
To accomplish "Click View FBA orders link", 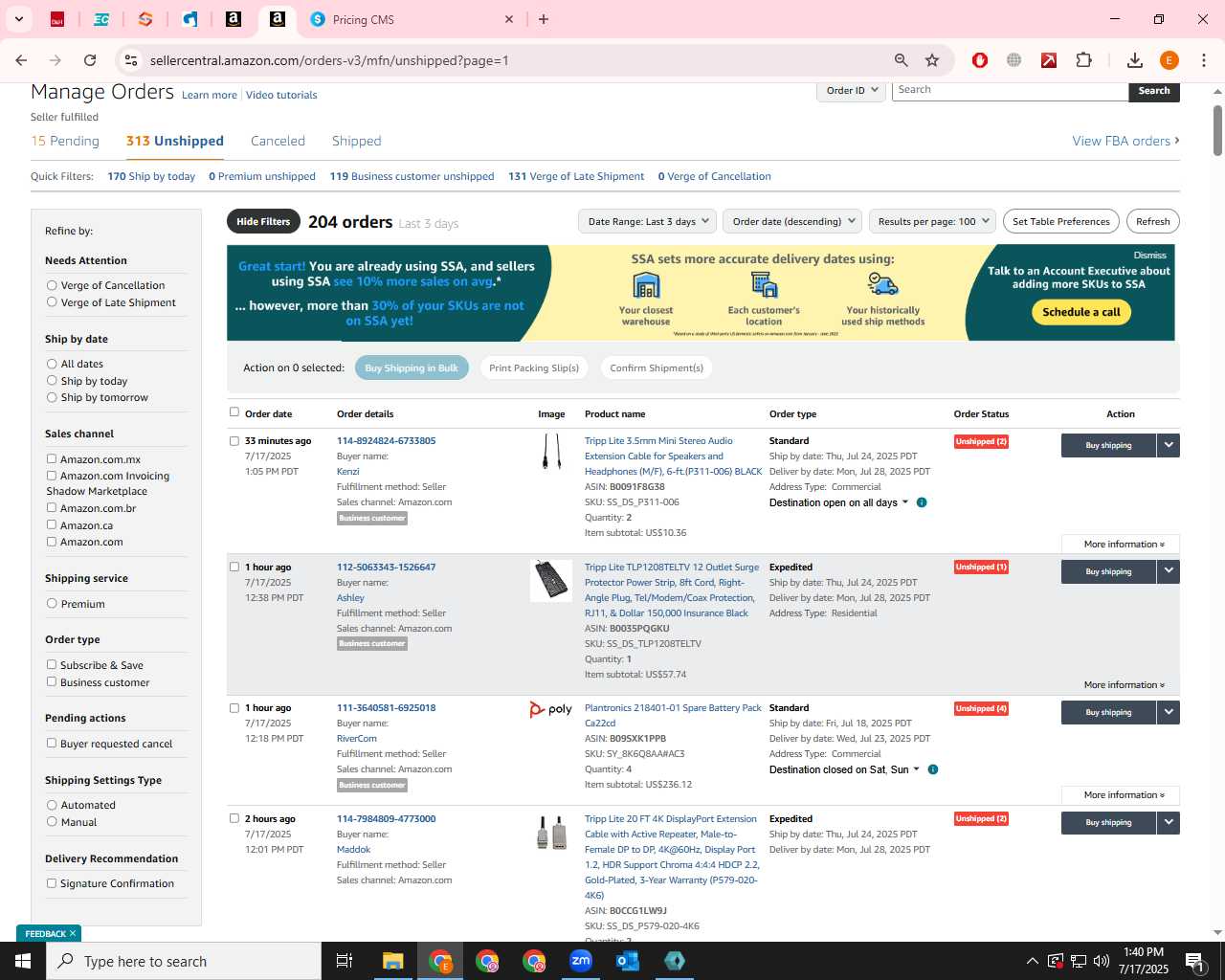I will point(1125,141).
